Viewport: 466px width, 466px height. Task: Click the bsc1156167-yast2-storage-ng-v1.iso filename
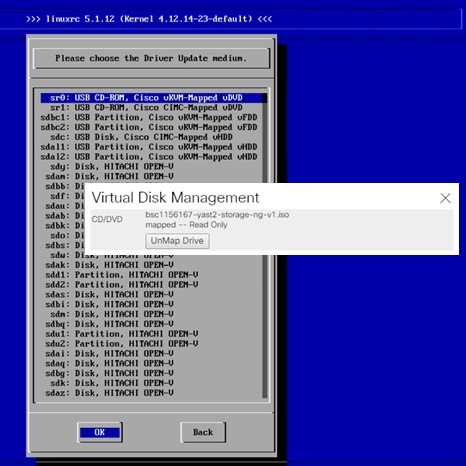[217, 215]
